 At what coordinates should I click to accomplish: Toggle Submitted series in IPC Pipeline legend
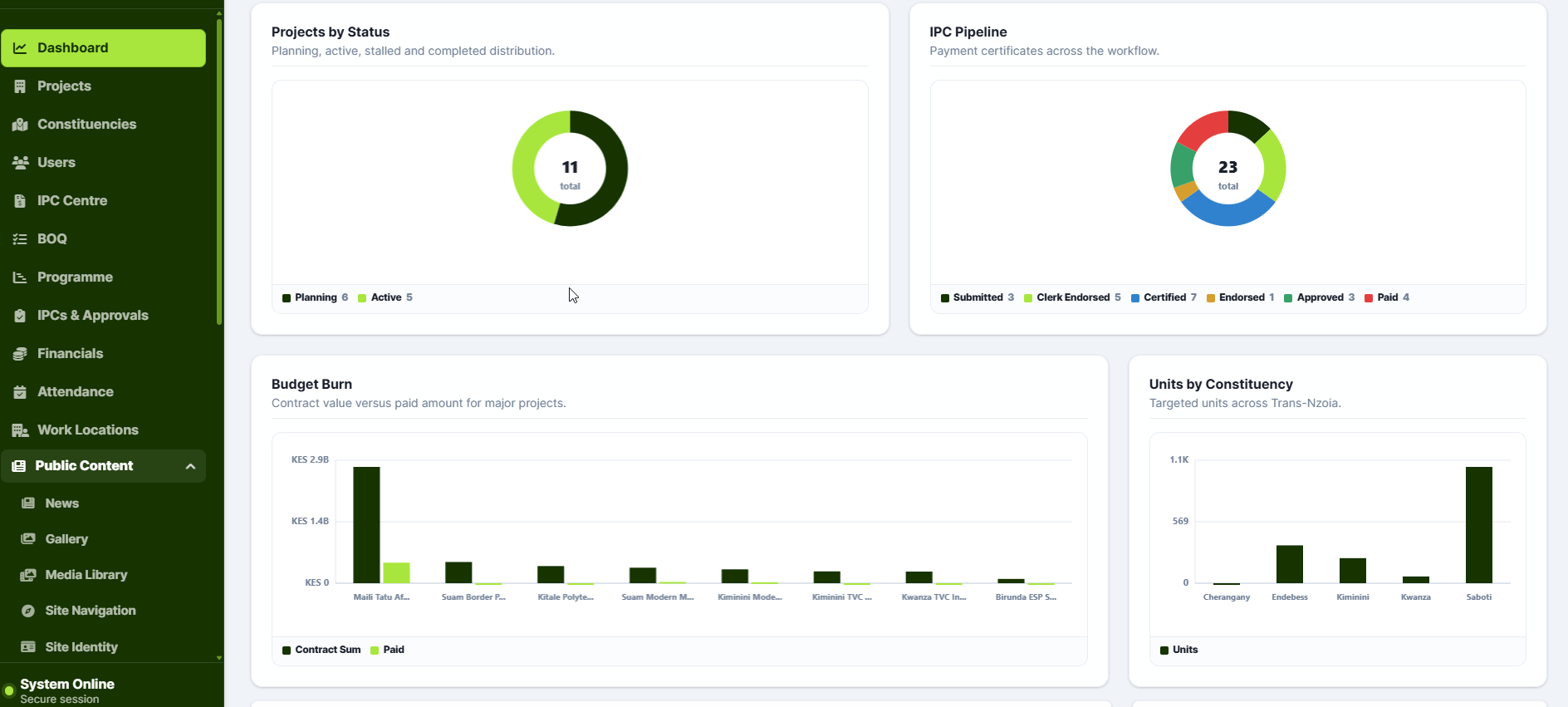tap(978, 297)
